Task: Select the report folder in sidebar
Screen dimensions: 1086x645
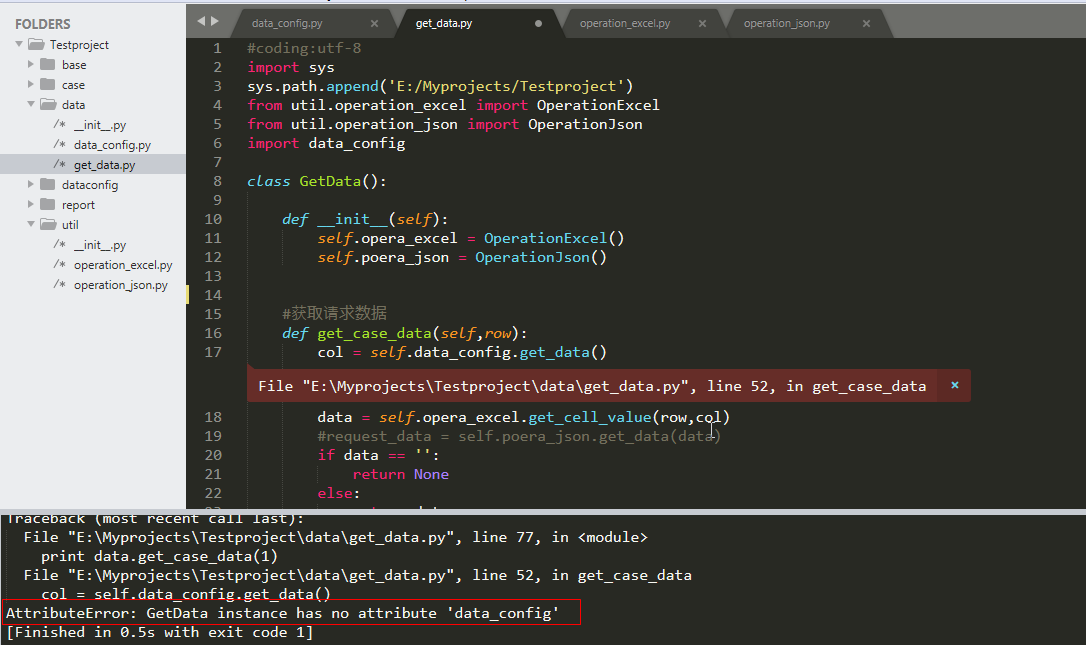Action: 78,205
